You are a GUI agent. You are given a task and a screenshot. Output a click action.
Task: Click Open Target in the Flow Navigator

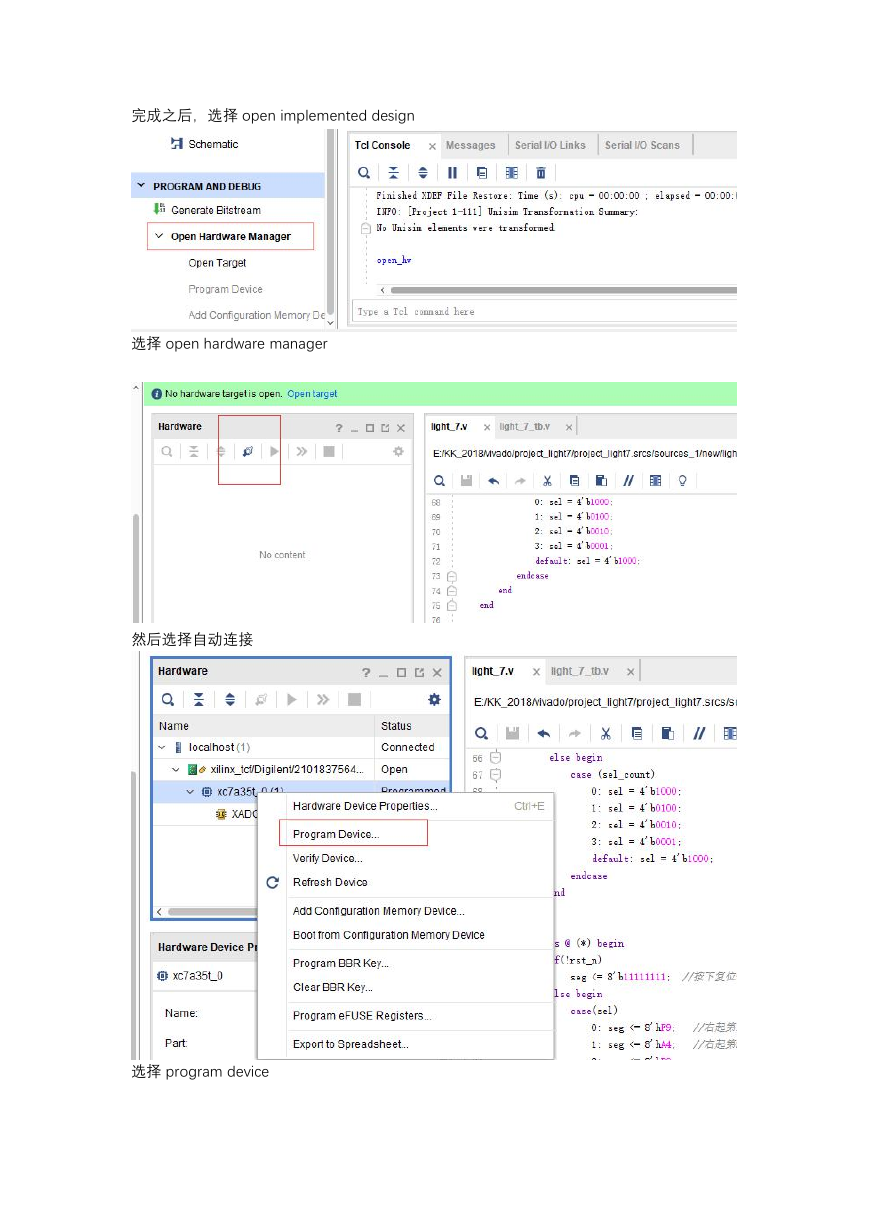click(x=217, y=263)
